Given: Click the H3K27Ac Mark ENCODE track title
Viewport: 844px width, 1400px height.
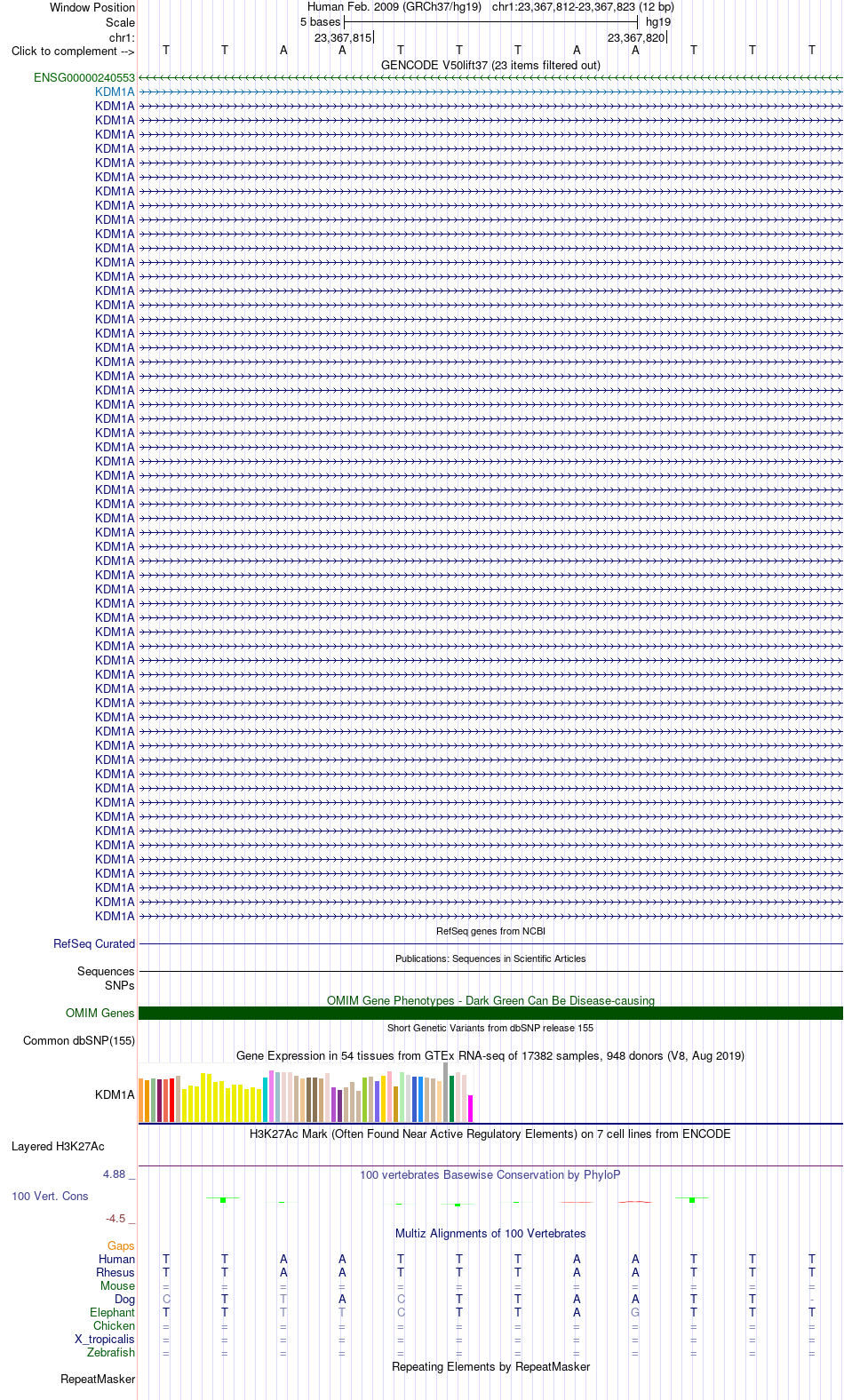Looking at the screenshot, I should (490, 1134).
